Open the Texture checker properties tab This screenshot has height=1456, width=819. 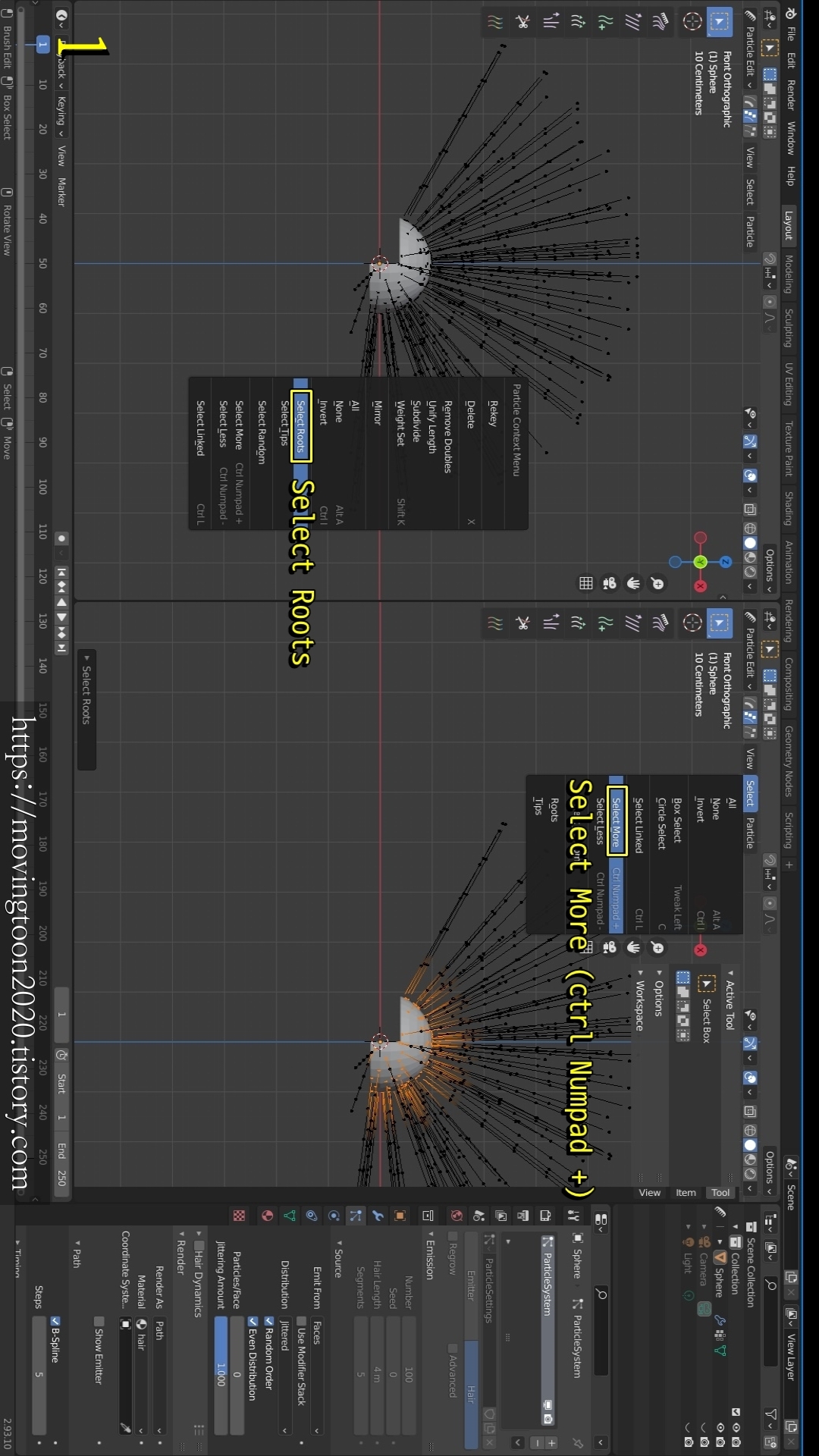coord(240,1216)
